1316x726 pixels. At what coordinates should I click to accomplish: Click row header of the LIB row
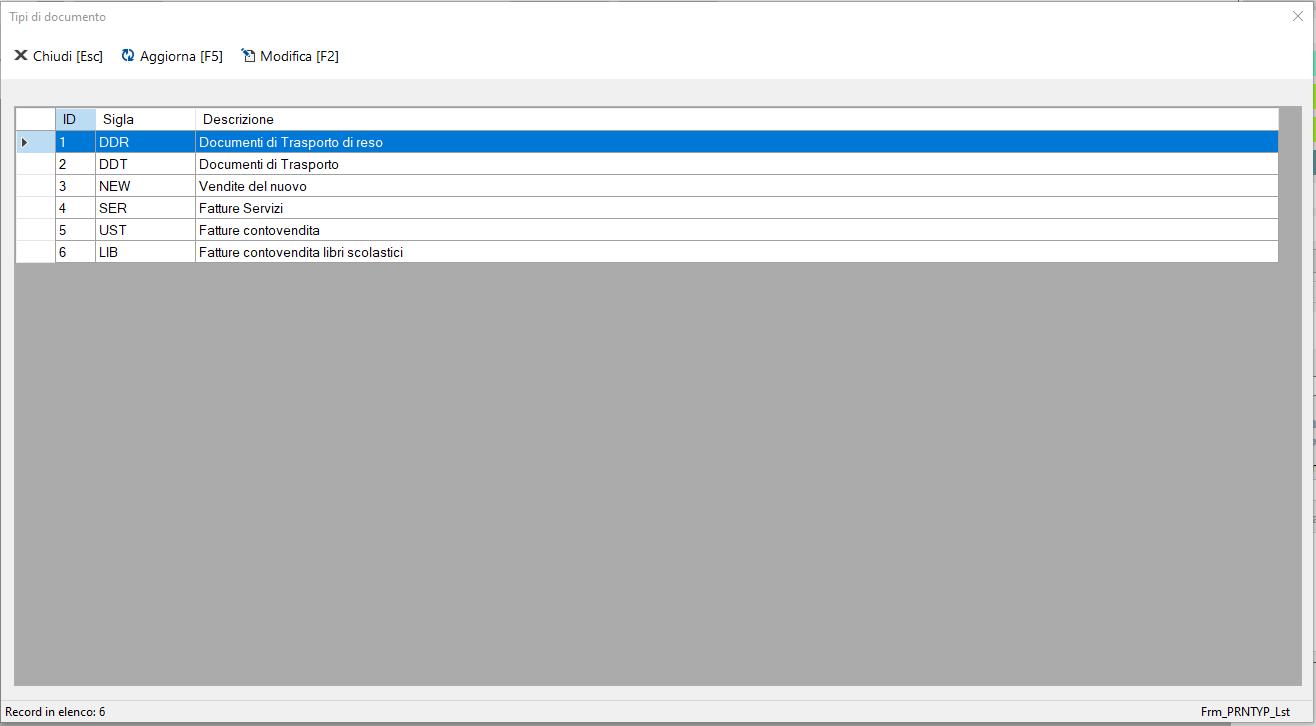35,252
